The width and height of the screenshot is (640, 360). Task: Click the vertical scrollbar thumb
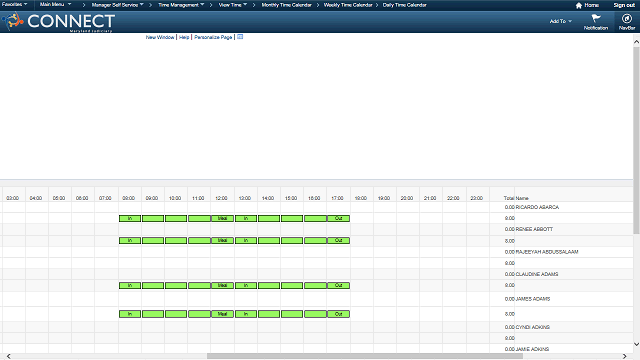(636, 140)
